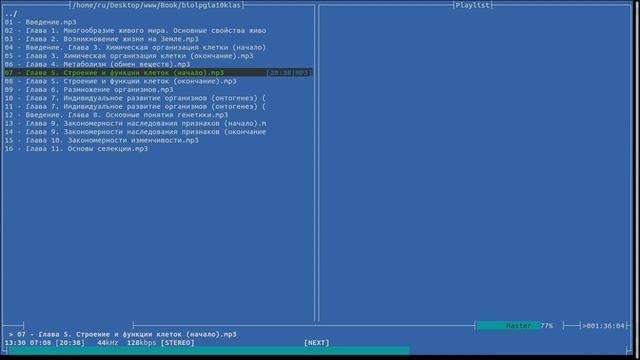Select track 02 Глава 1. Многообразие живого мира
Viewport: 640px width, 360px height.
(x=135, y=31)
